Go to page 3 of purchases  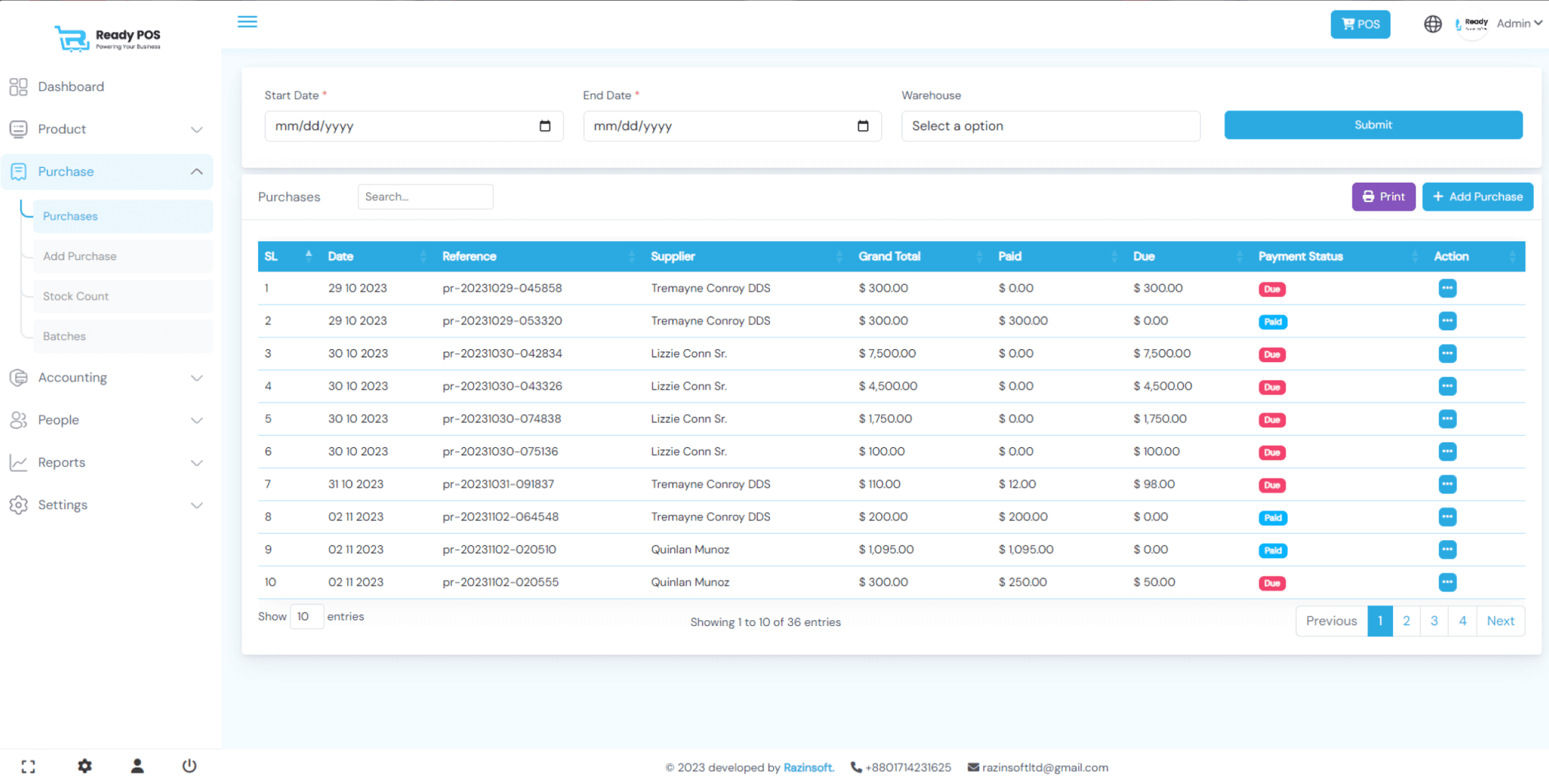pos(1435,621)
